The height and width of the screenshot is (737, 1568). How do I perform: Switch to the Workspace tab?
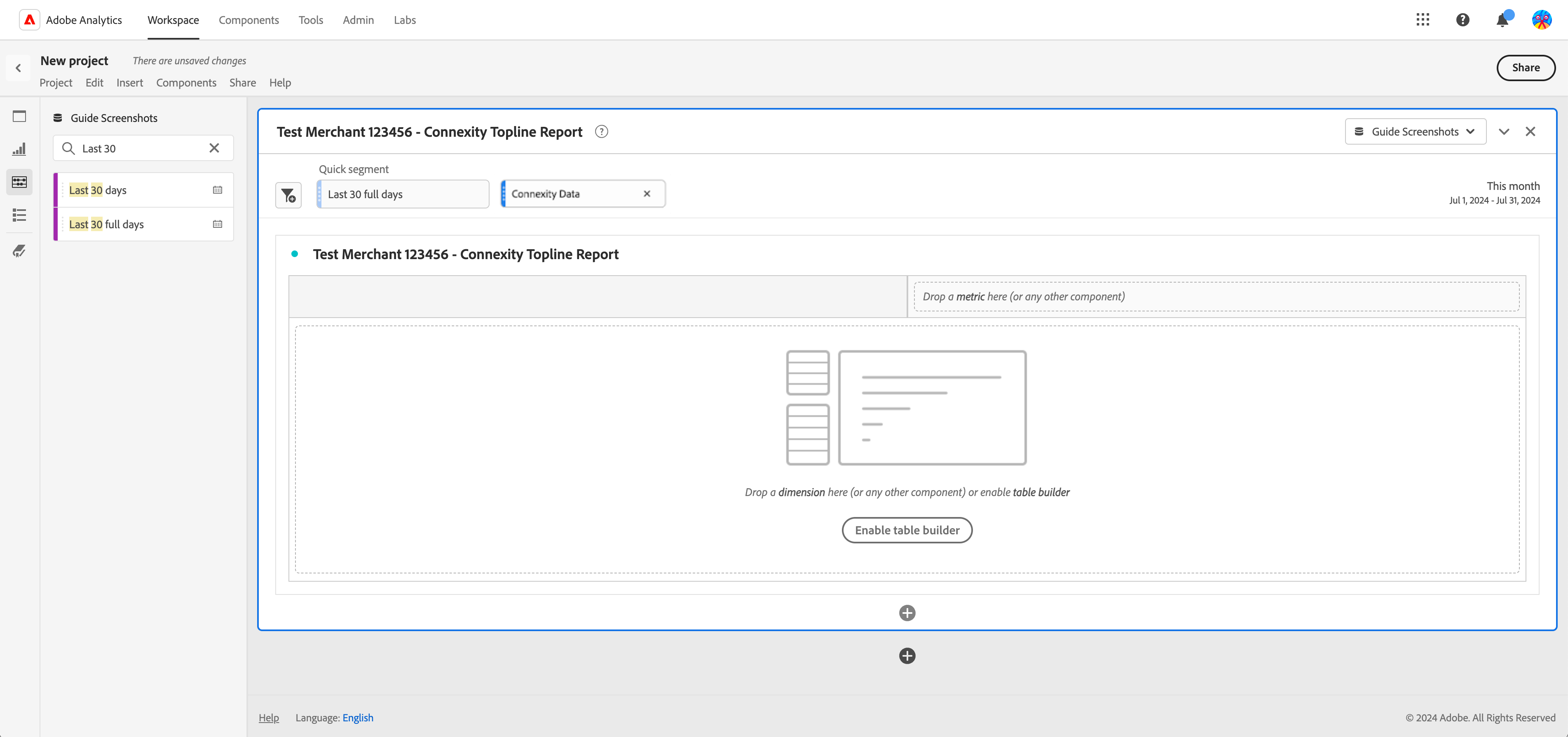(173, 20)
